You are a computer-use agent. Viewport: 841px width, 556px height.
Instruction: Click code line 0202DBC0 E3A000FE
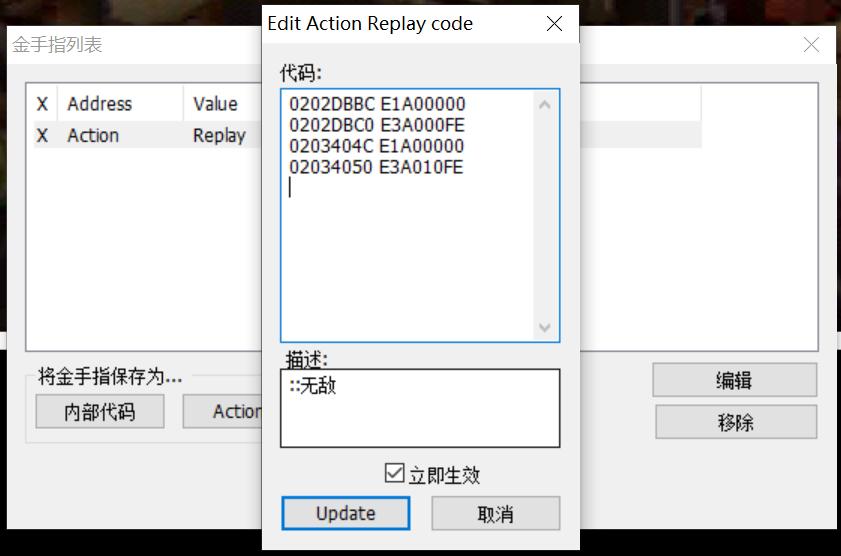377,125
